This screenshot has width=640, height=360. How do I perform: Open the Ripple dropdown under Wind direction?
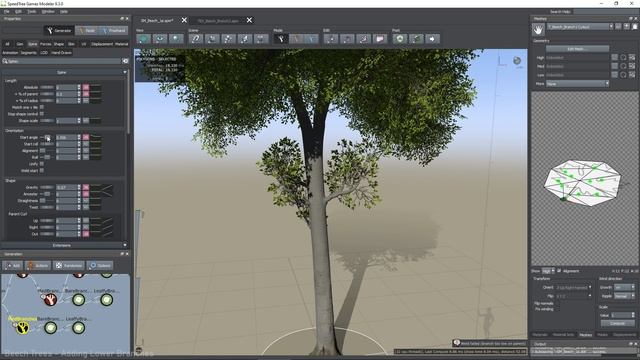pyautogui.click(x=624, y=296)
